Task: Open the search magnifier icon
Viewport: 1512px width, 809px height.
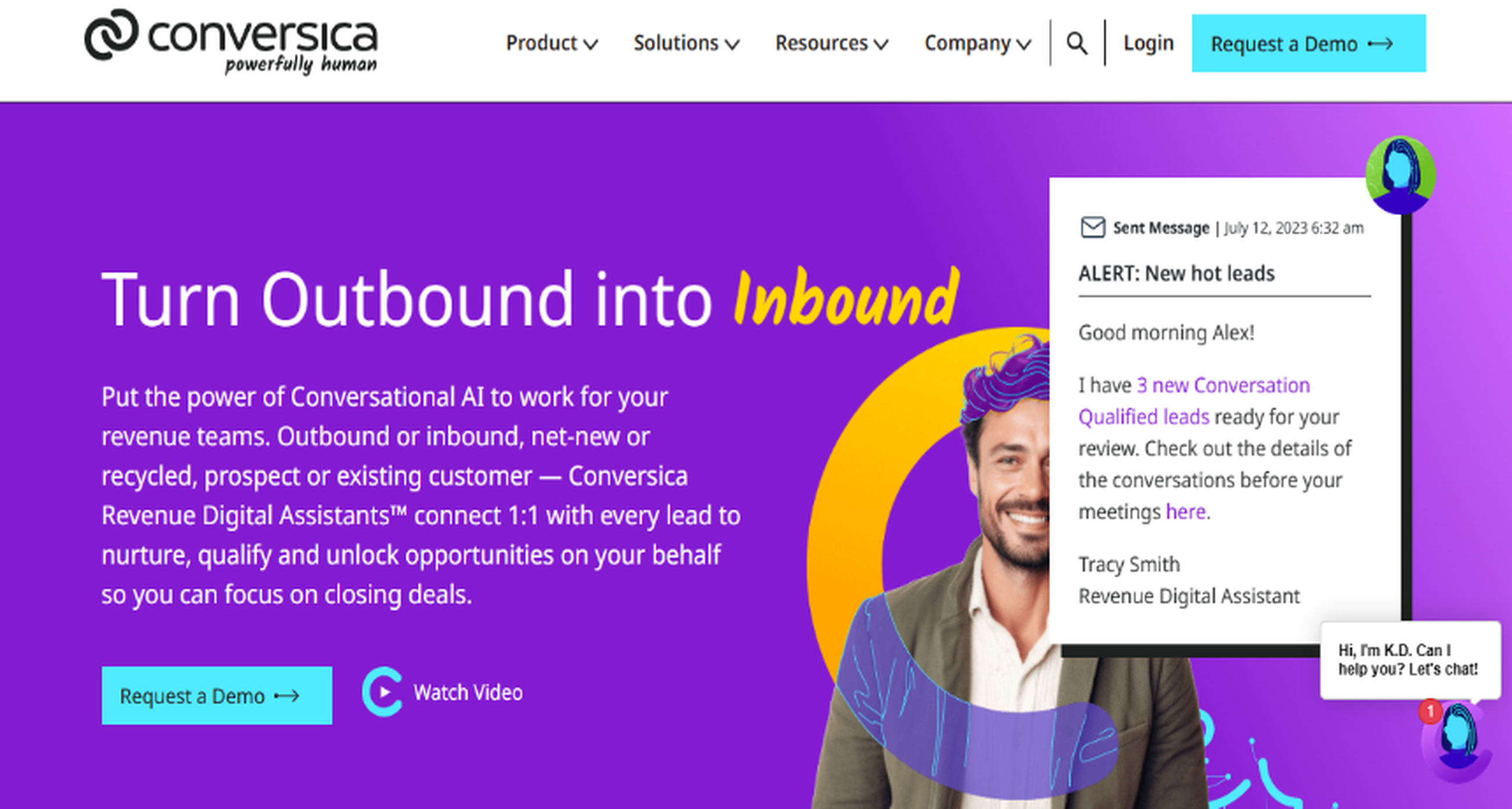Action: click(1078, 44)
